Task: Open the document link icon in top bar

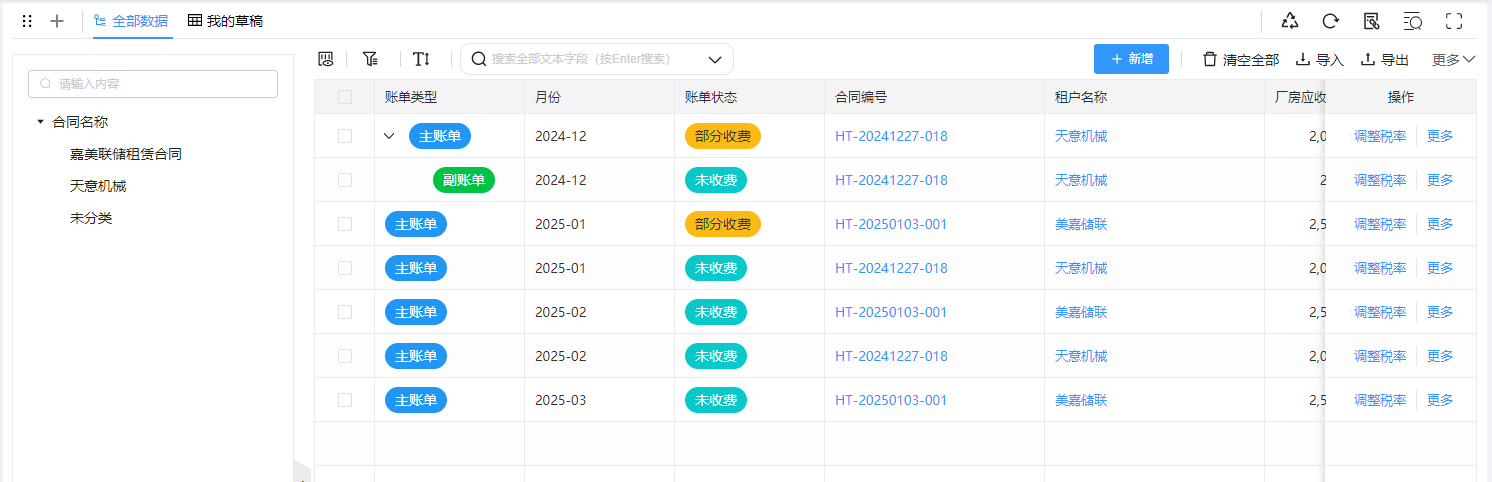Action: click(1371, 21)
